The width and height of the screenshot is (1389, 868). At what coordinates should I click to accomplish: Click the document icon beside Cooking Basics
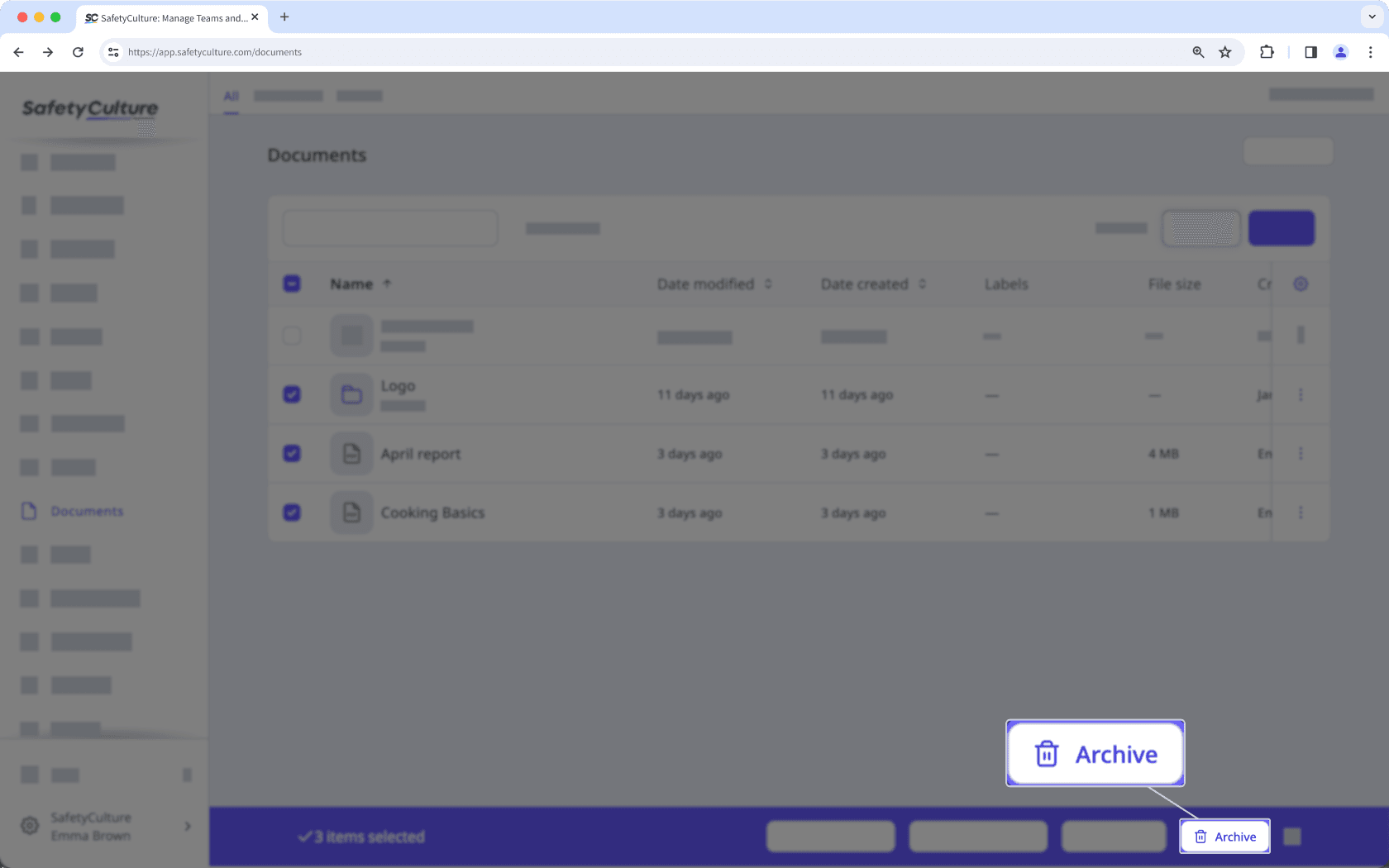tap(351, 513)
